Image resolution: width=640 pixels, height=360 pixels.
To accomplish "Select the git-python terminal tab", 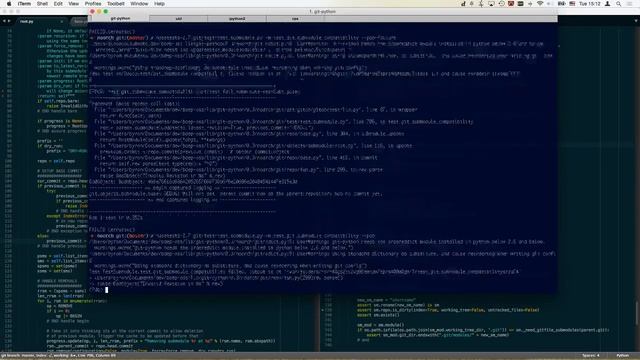I will click(120, 19).
